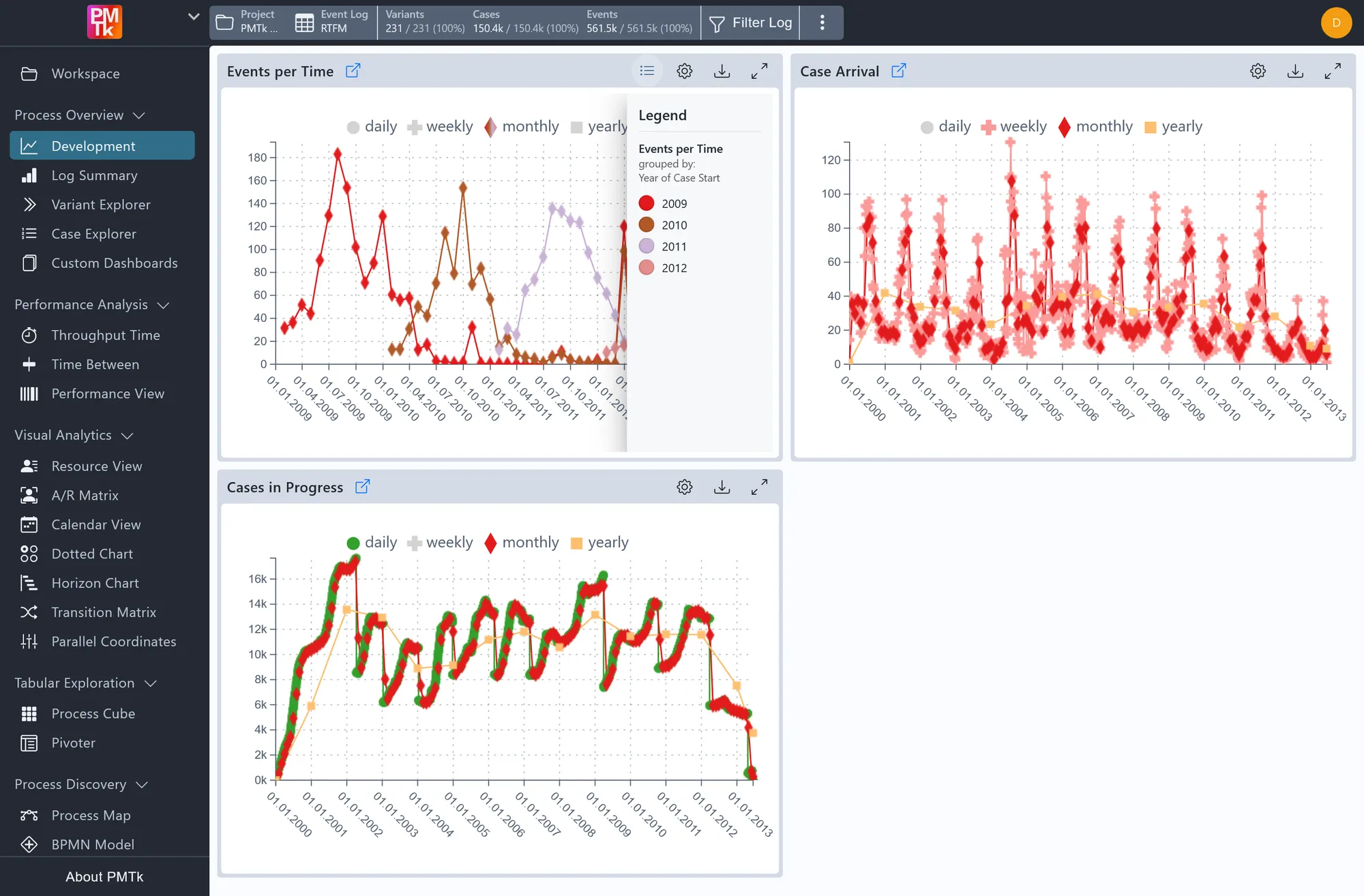
Task: Open Events per Time in new window
Action: pyautogui.click(x=353, y=71)
